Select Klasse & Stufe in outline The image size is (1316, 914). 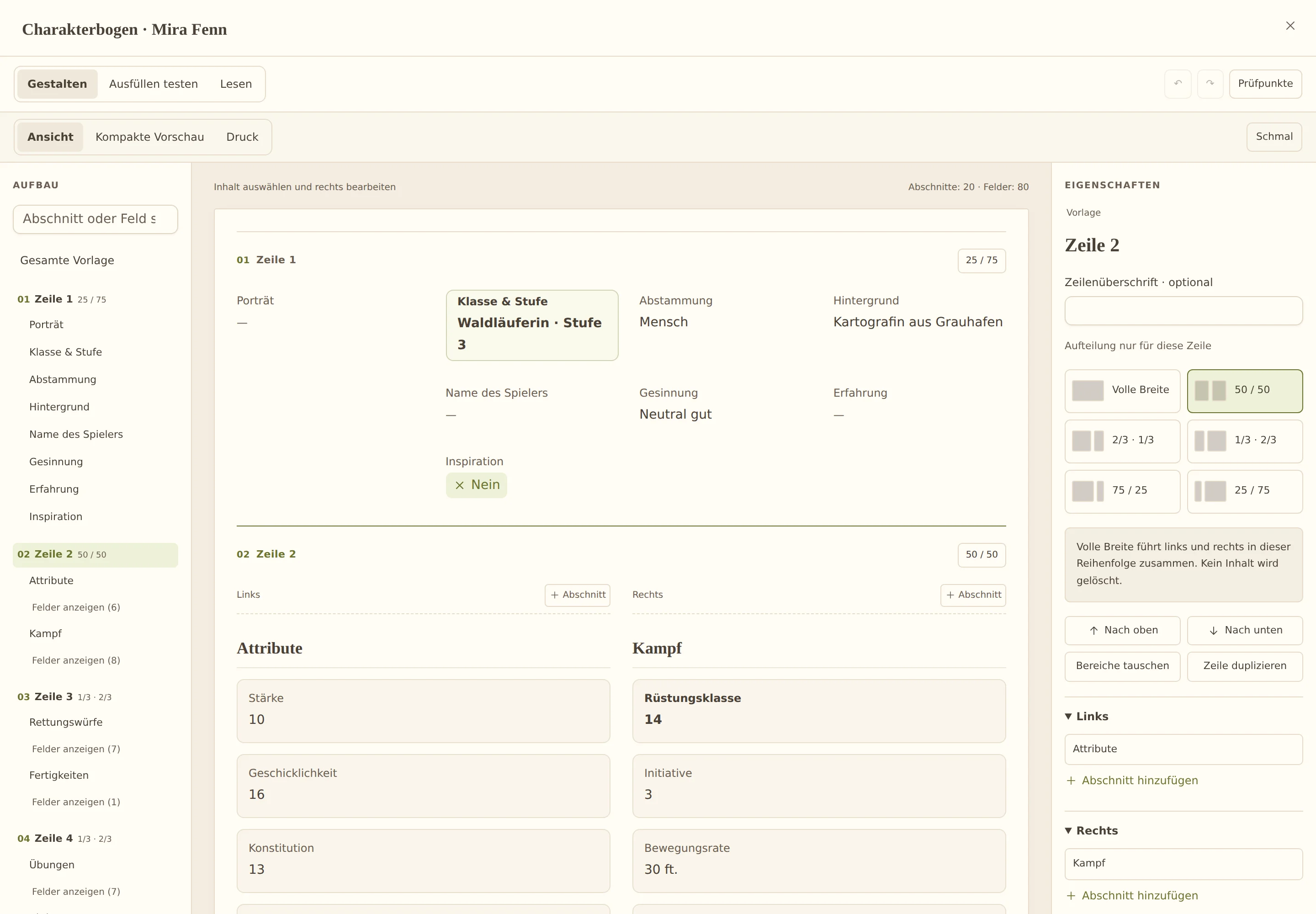click(65, 352)
